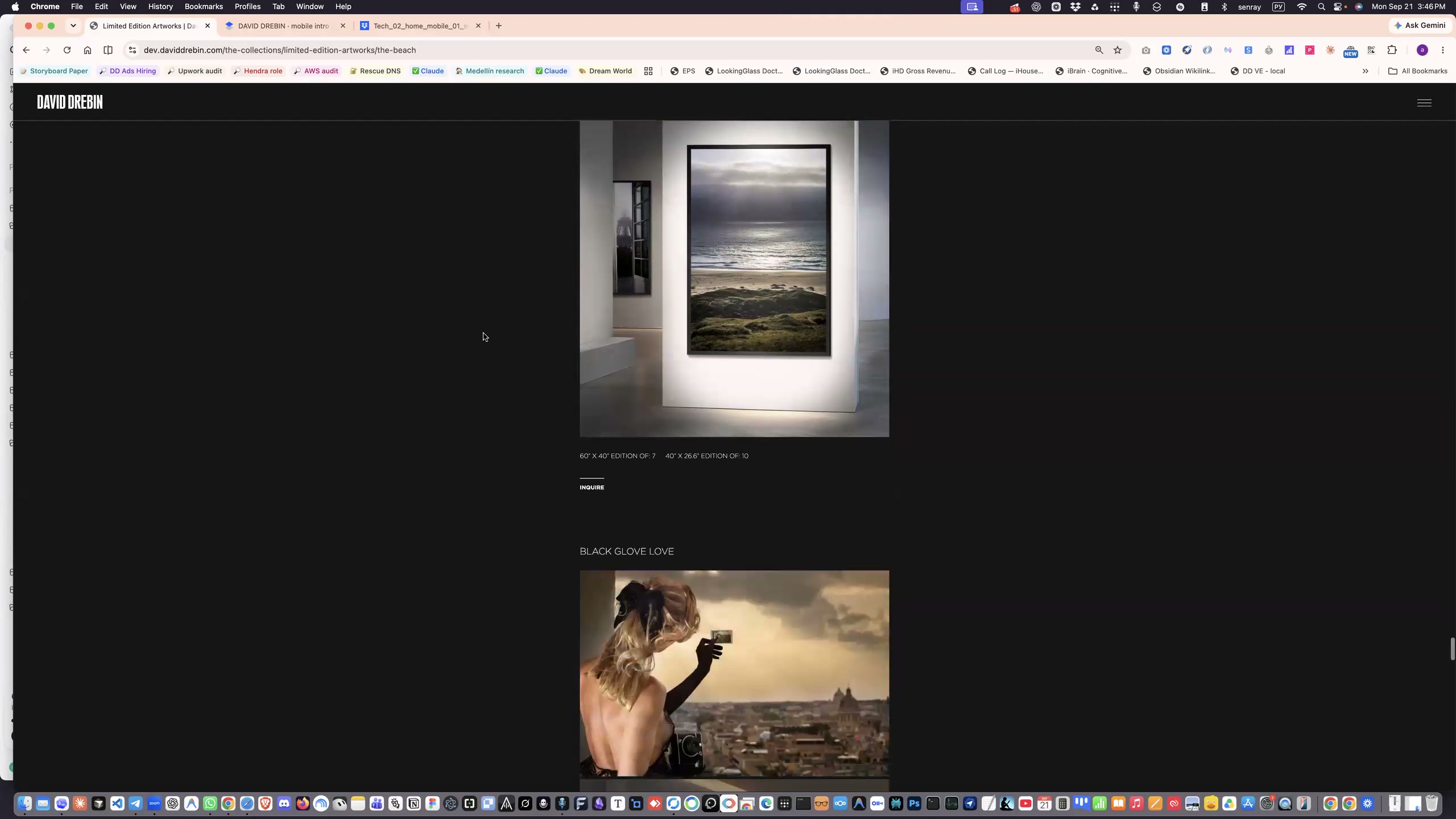The width and height of the screenshot is (1456, 819).
Task: Click the browser home icon
Action: point(88,50)
